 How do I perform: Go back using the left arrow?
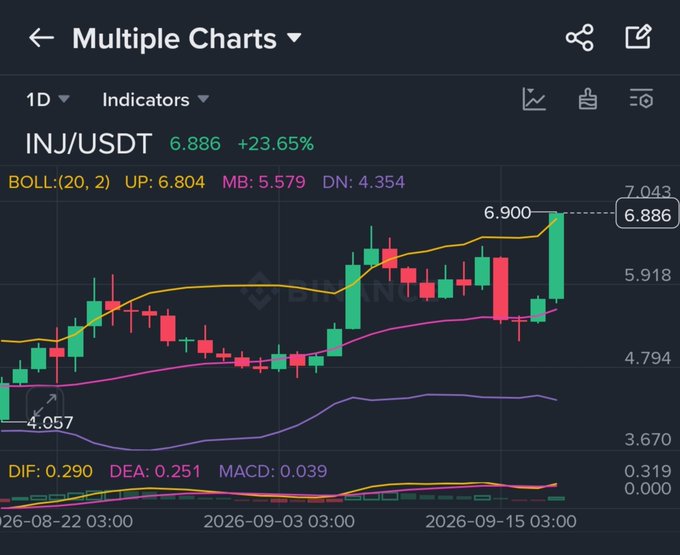[41, 38]
